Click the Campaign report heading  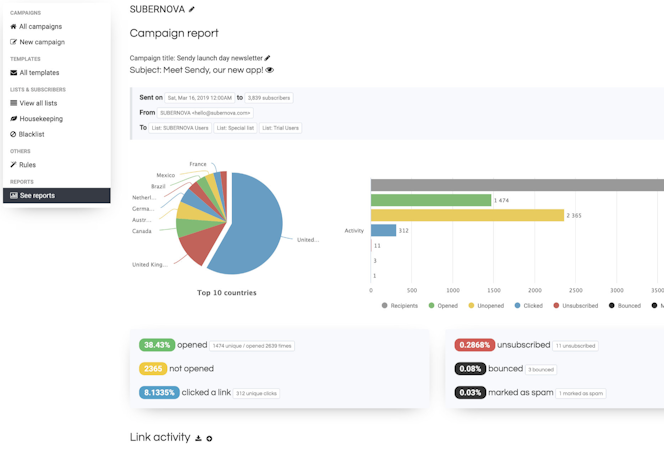[x=174, y=33]
